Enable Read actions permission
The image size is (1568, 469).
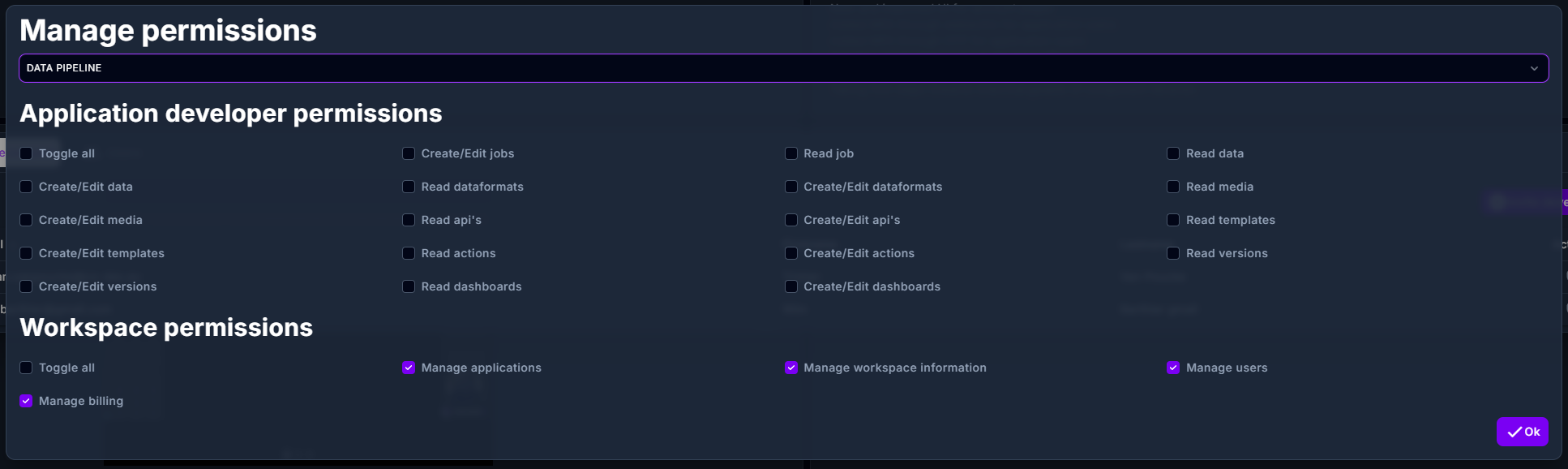(409, 253)
